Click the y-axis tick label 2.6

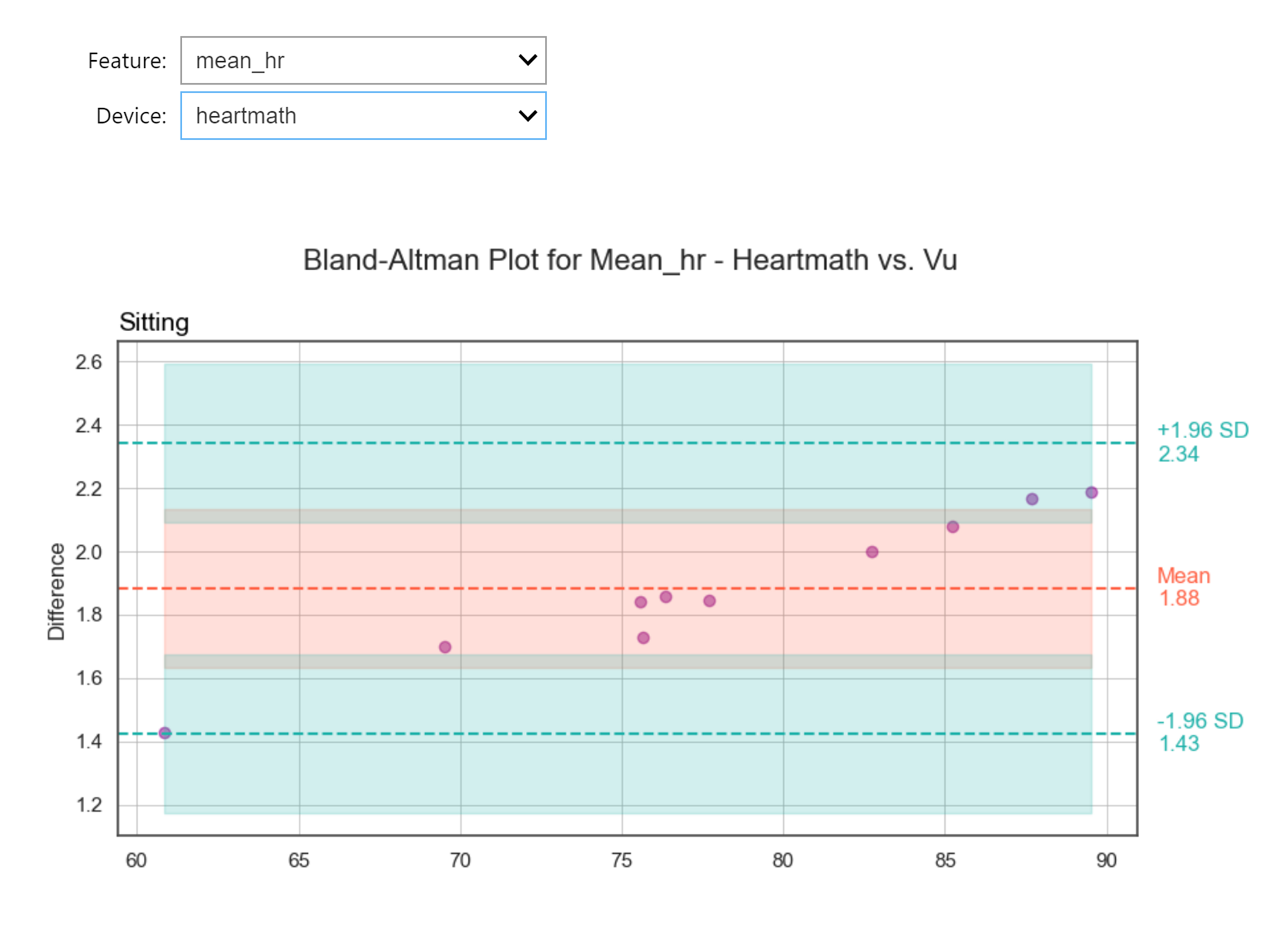coord(89,362)
